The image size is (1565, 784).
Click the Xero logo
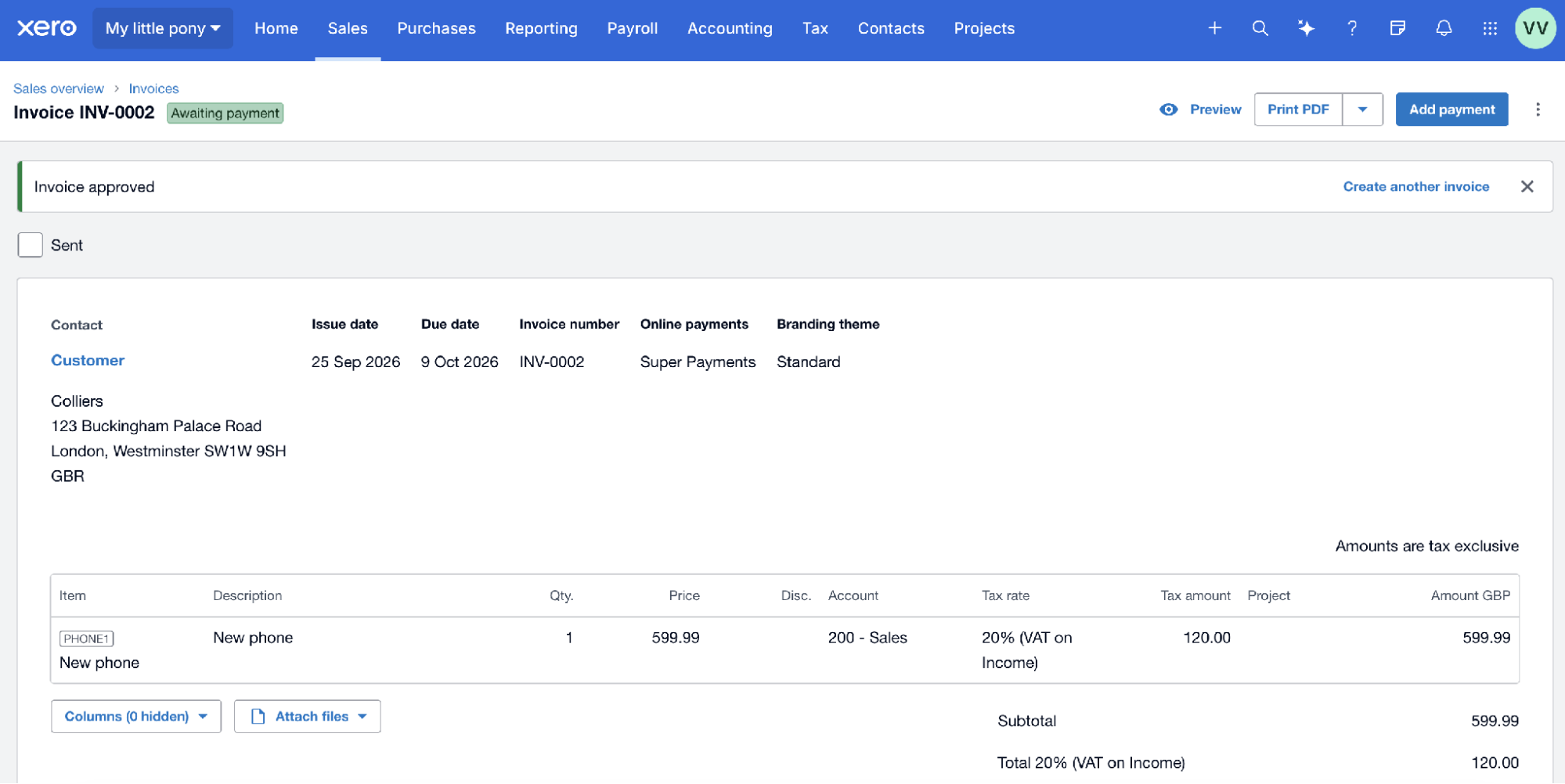pyautogui.click(x=47, y=28)
